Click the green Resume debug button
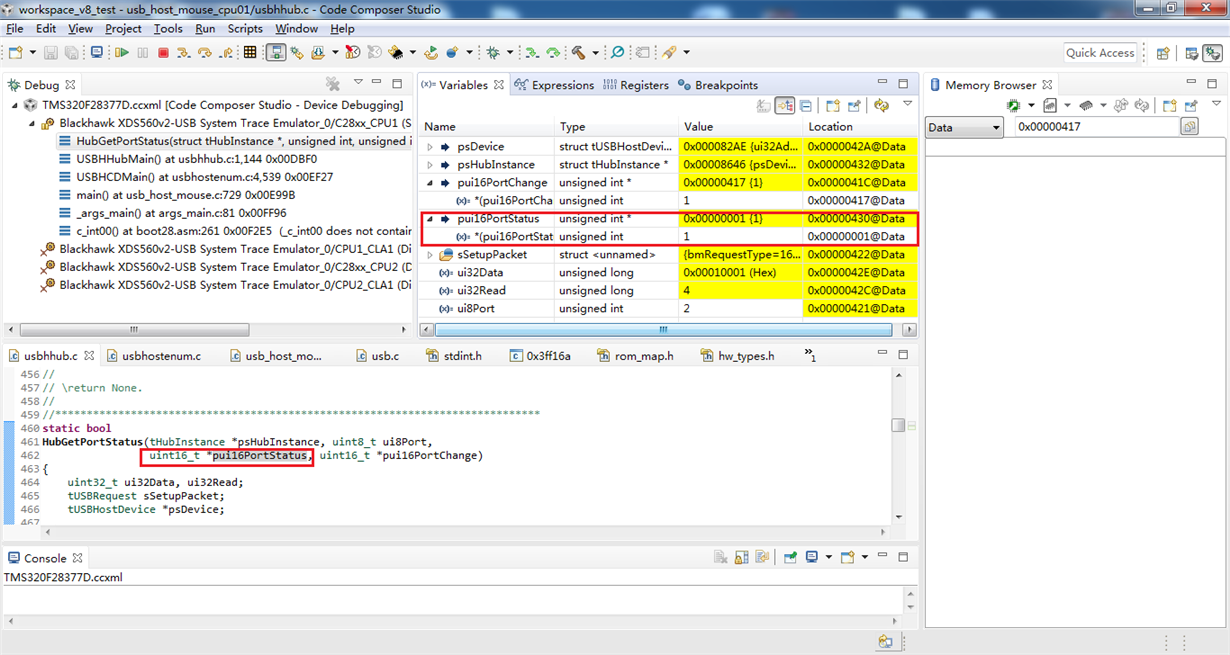The height and width of the screenshot is (655, 1230). pos(122,53)
